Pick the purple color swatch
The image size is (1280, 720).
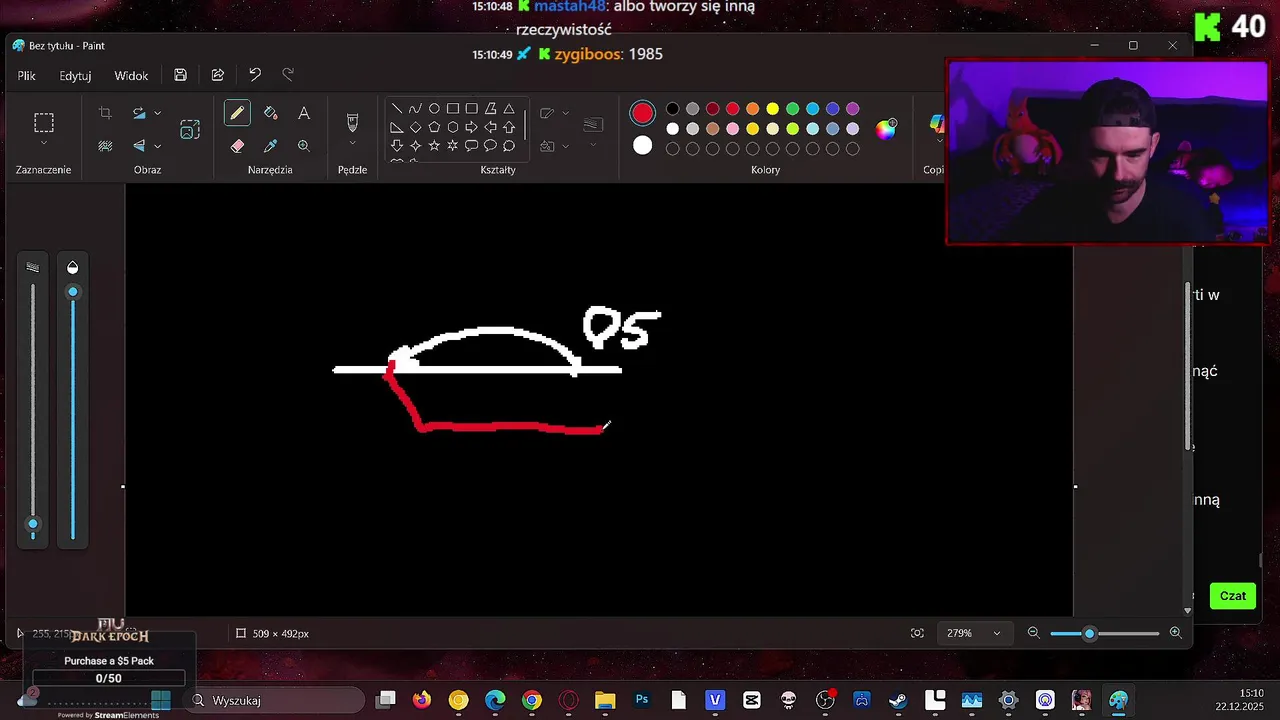point(853,108)
